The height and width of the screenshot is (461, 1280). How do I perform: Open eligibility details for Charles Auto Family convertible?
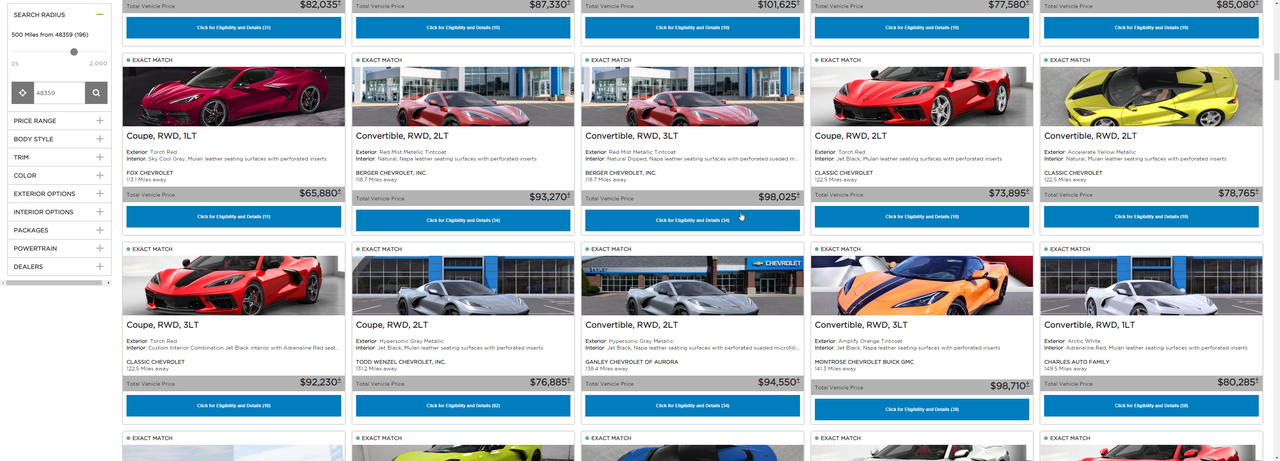(x=1151, y=406)
